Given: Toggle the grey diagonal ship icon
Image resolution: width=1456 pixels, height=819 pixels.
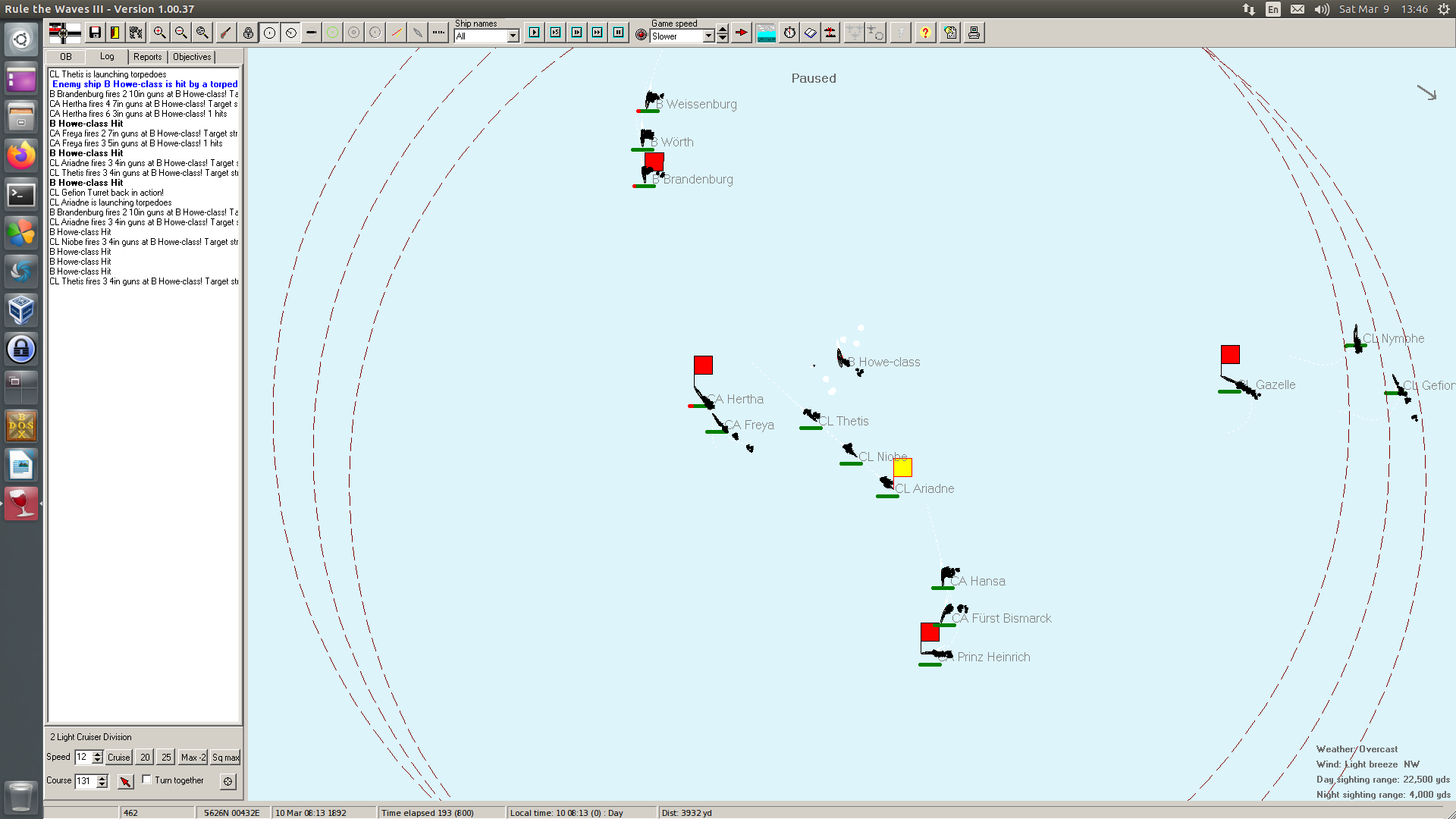Looking at the screenshot, I should [418, 33].
